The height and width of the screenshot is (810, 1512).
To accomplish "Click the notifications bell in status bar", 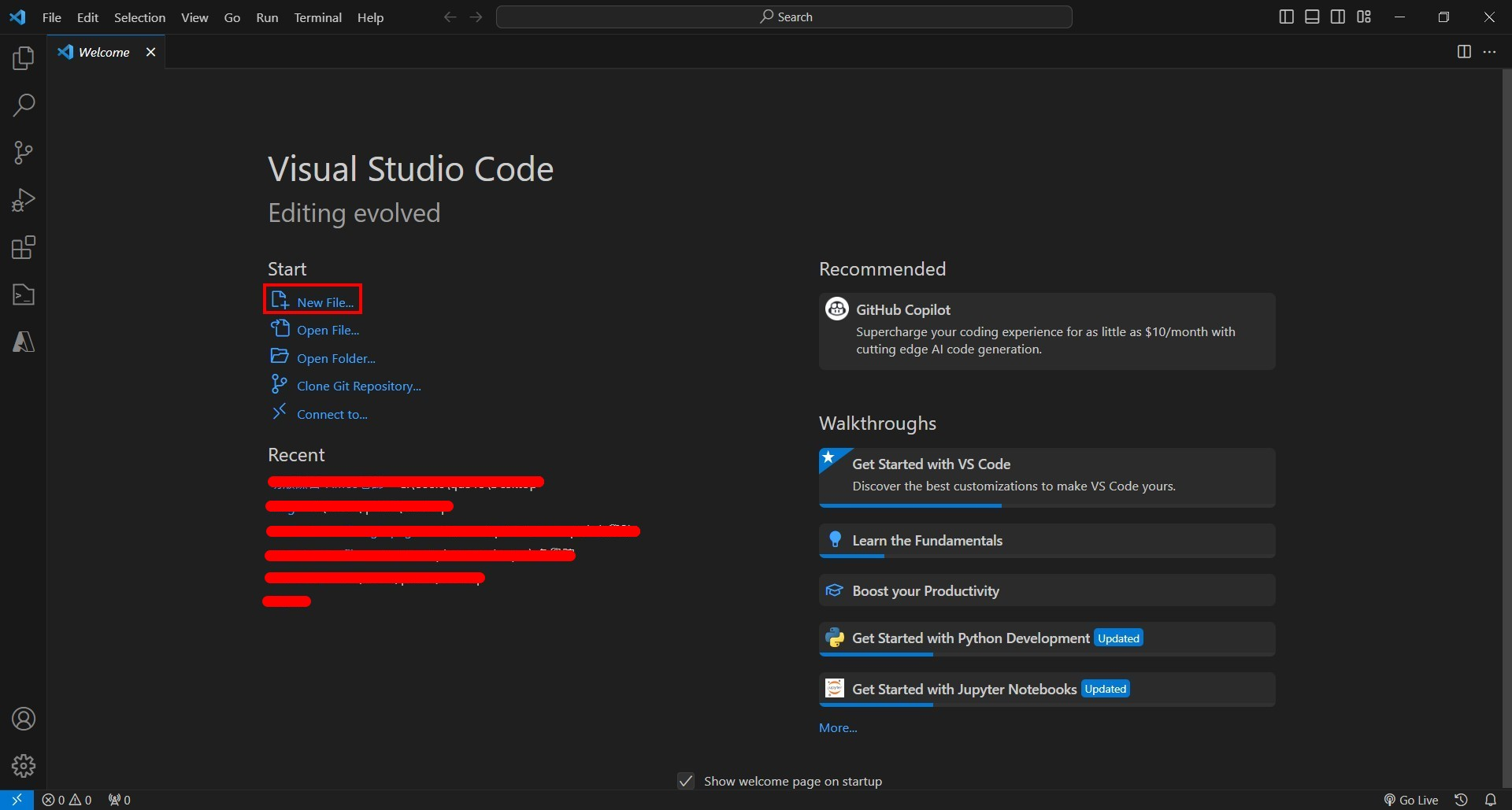I will 1492,799.
